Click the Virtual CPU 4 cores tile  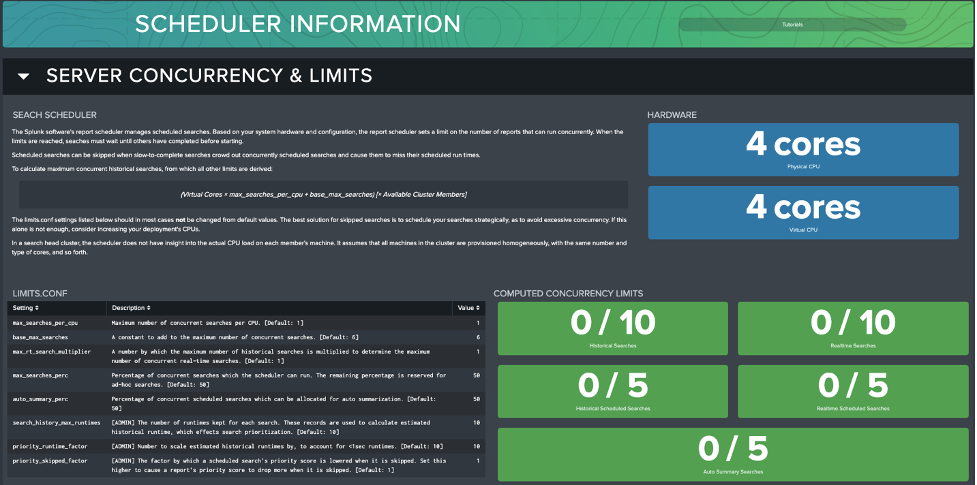803,212
